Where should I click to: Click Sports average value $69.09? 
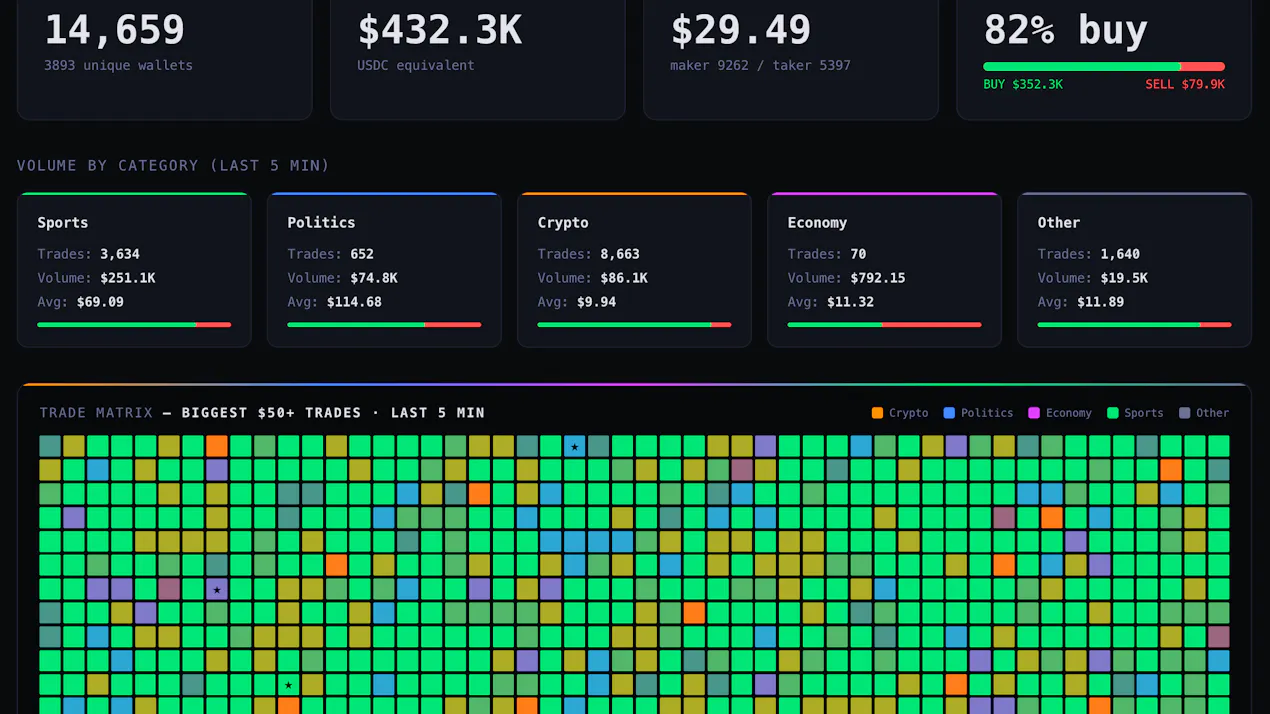tap(100, 302)
